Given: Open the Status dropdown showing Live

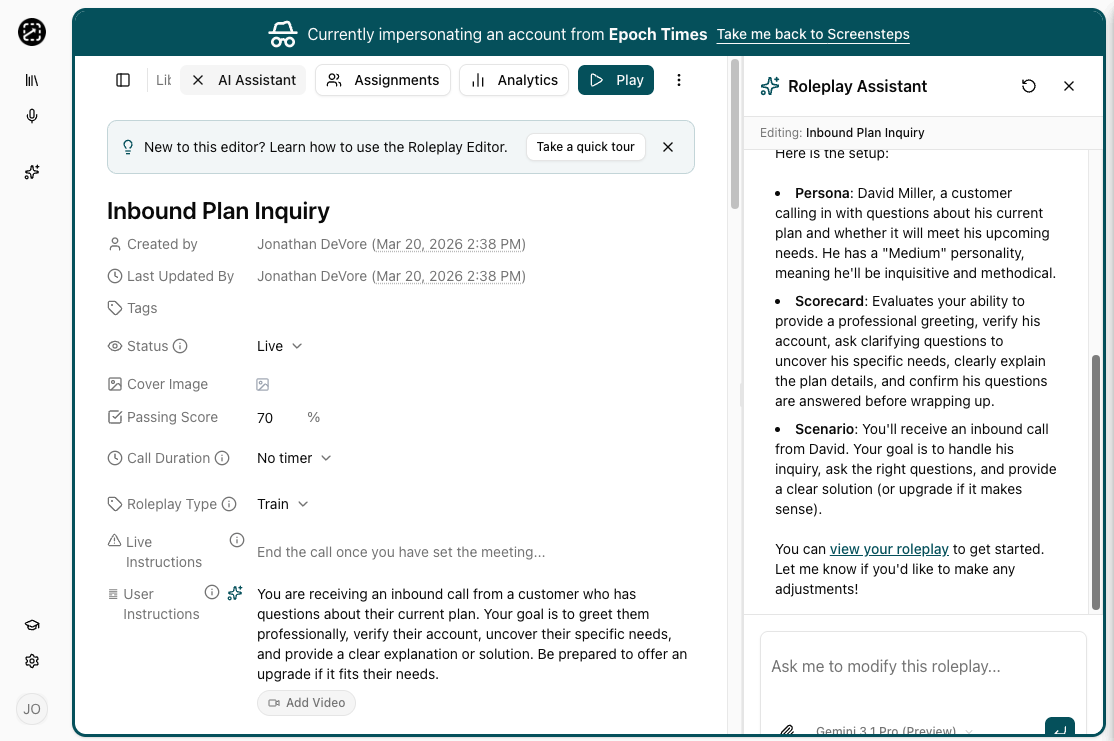Looking at the screenshot, I should tap(279, 346).
